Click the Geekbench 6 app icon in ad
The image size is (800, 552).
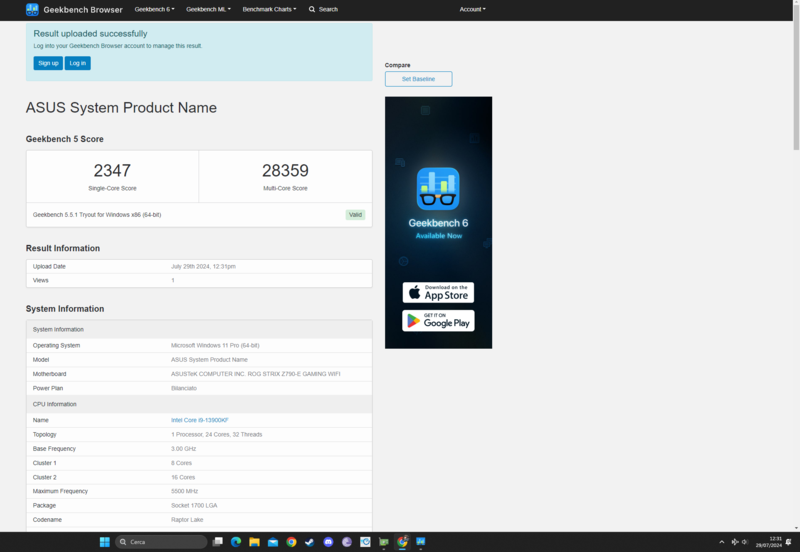438,189
